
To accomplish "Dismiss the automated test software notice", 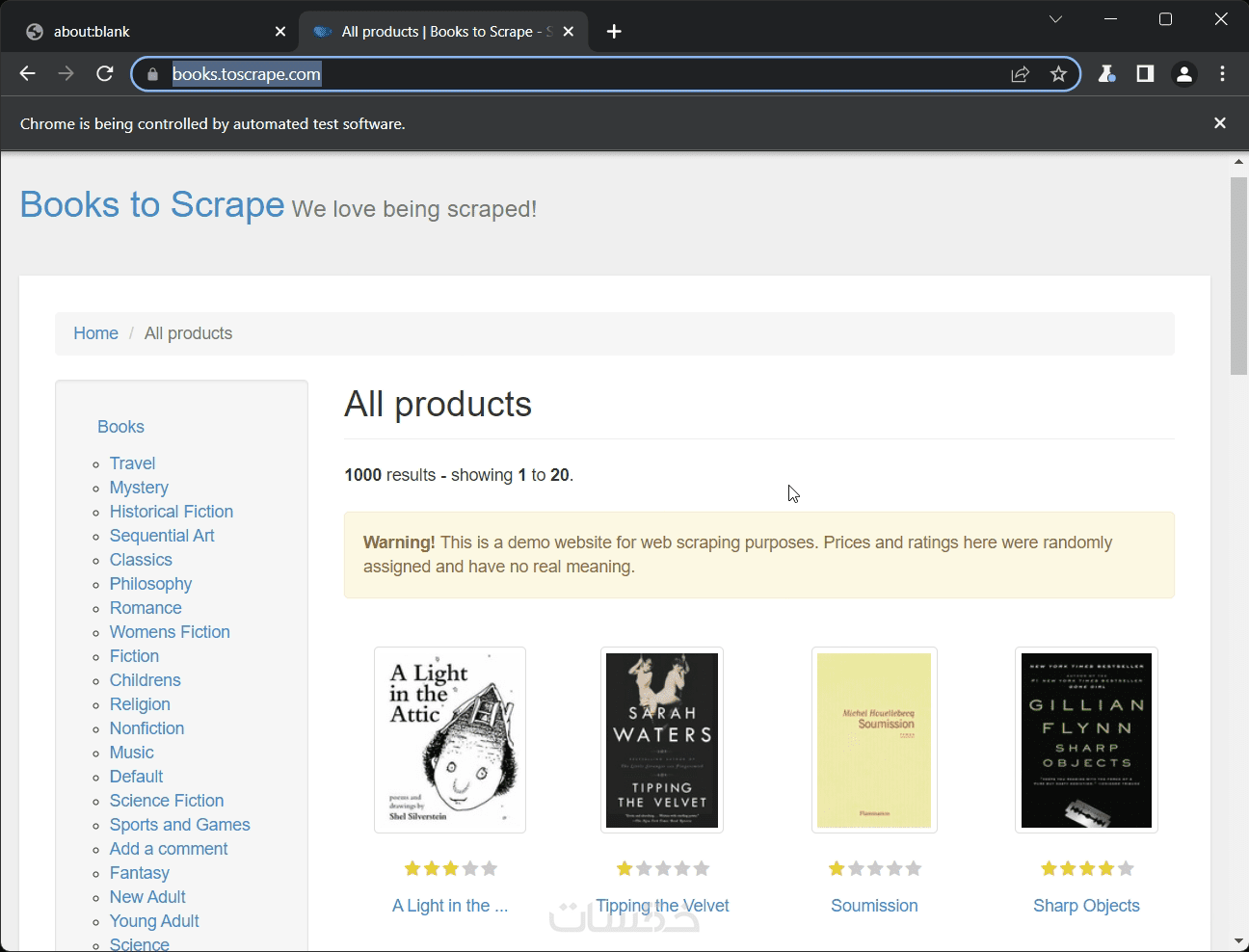I will click(x=1220, y=123).
